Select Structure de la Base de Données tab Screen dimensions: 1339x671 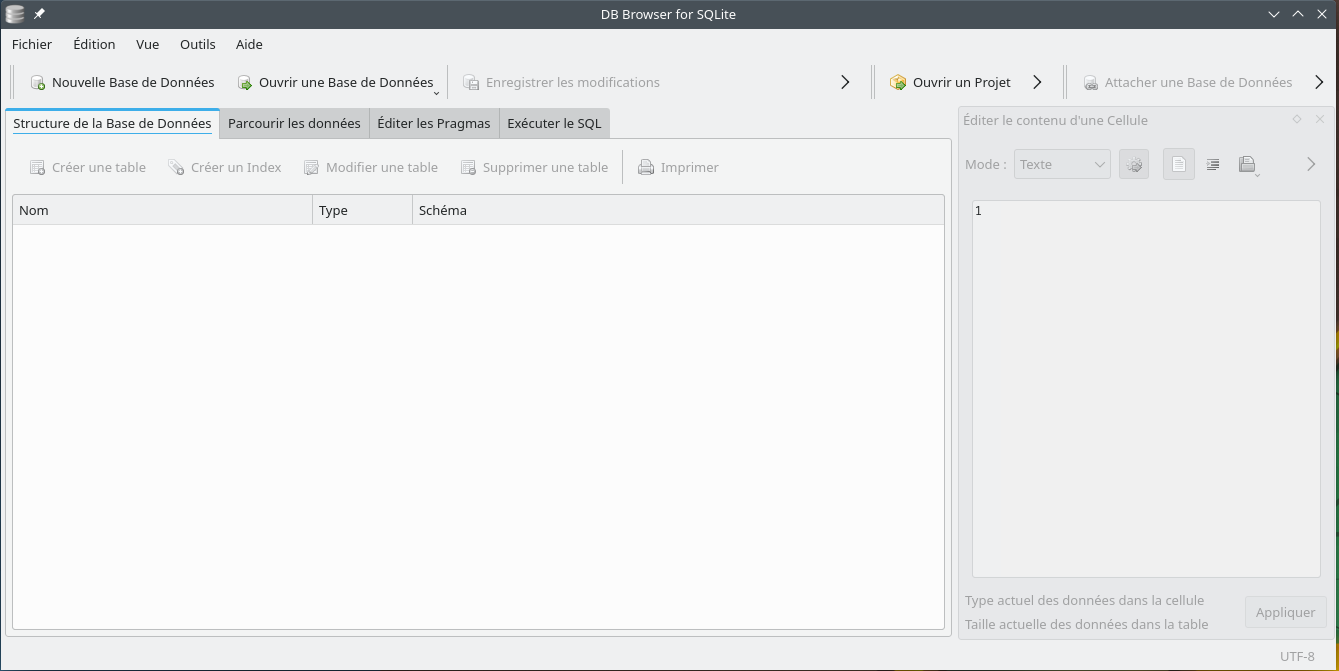pos(112,123)
